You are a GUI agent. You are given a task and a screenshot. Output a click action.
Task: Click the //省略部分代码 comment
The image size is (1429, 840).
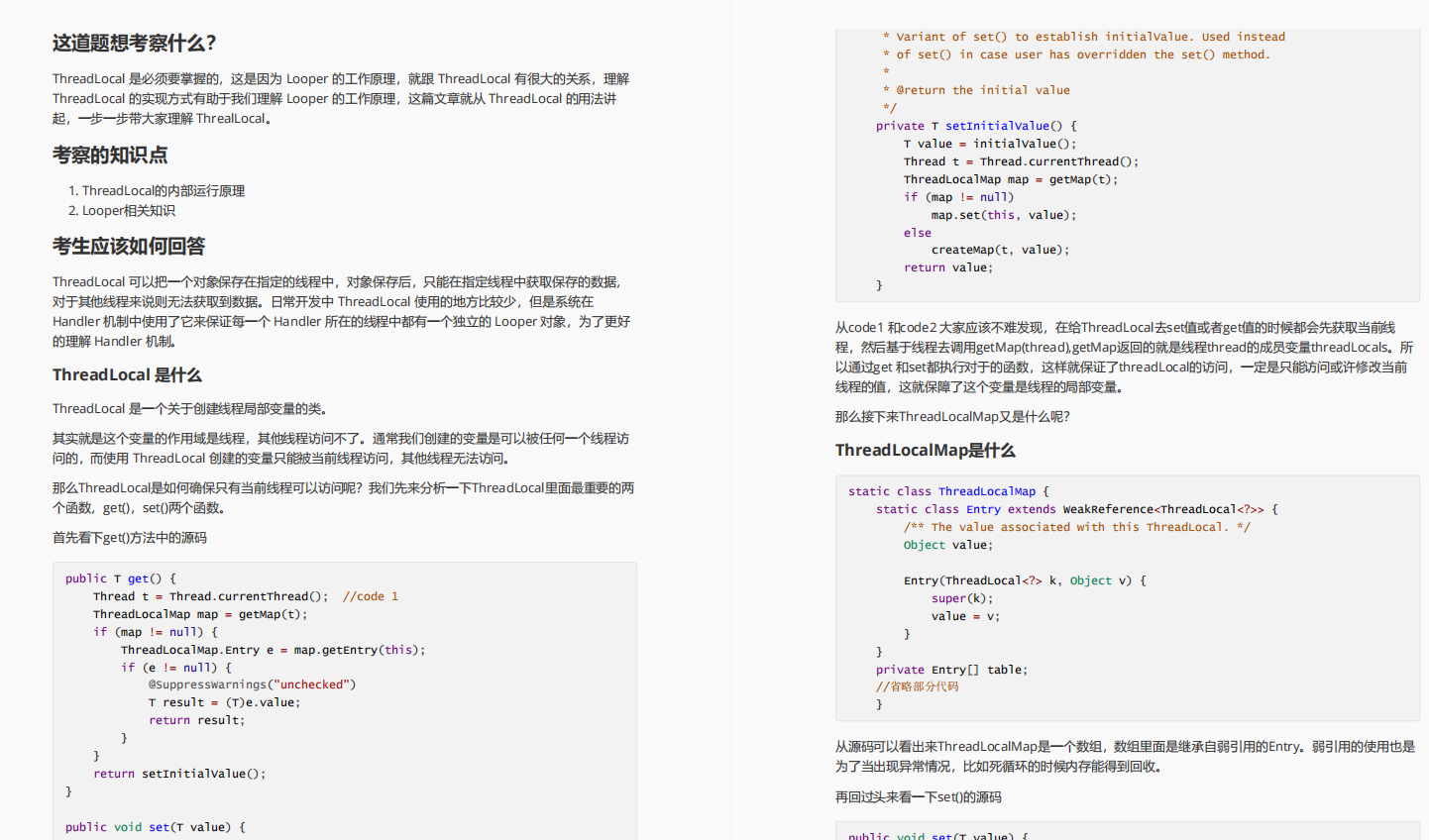pos(918,686)
